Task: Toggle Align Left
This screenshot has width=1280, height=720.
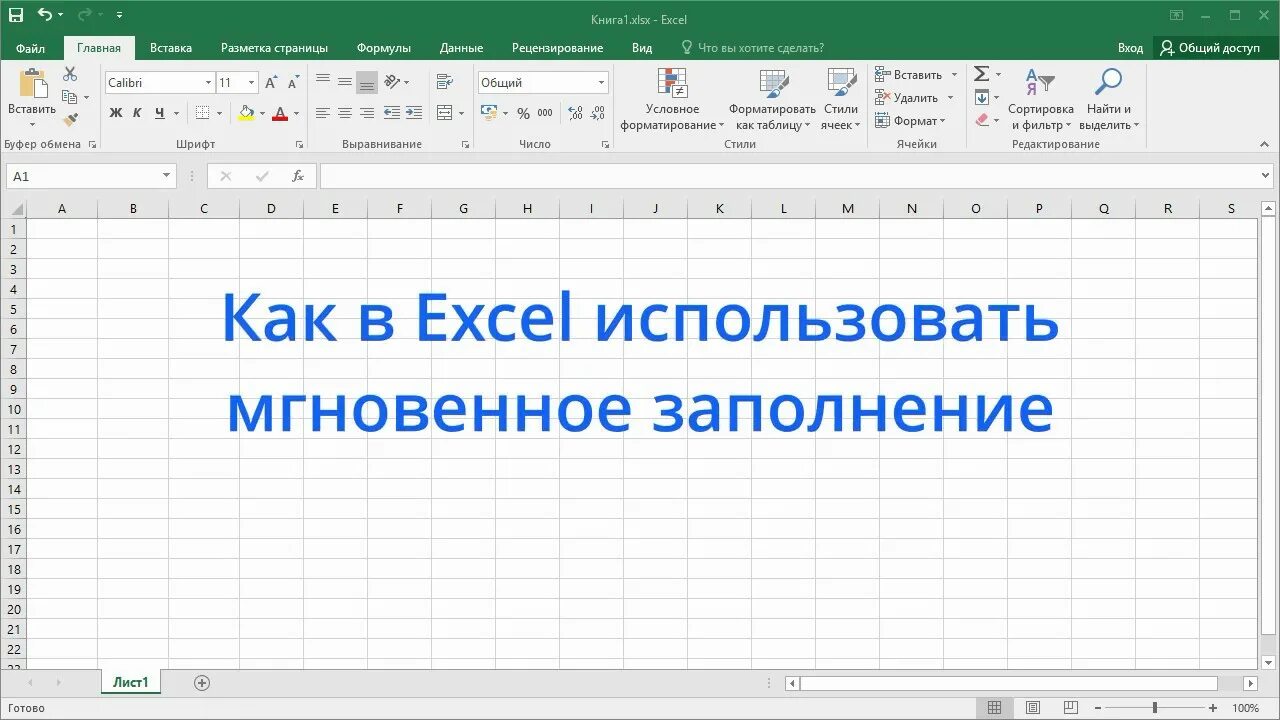Action: pyautogui.click(x=323, y=113)
